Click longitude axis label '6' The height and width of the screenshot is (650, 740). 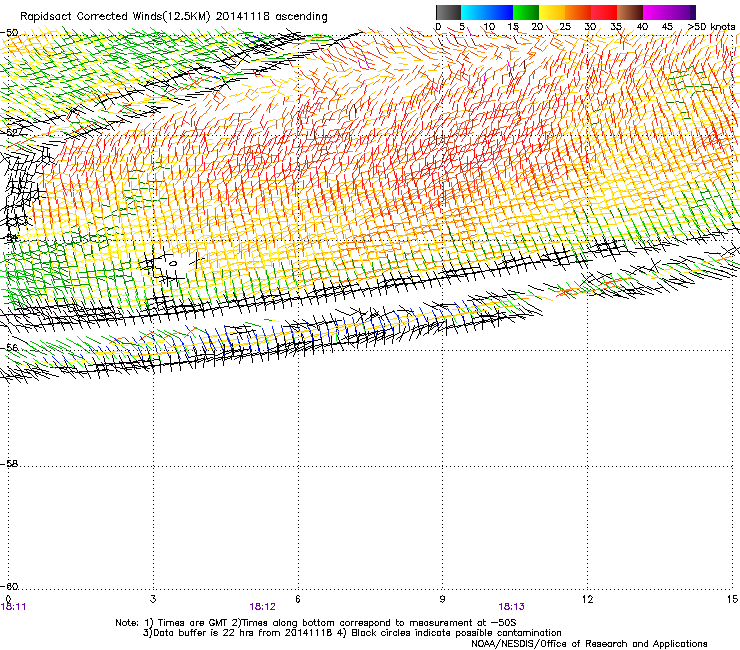(x=298, y=599)
